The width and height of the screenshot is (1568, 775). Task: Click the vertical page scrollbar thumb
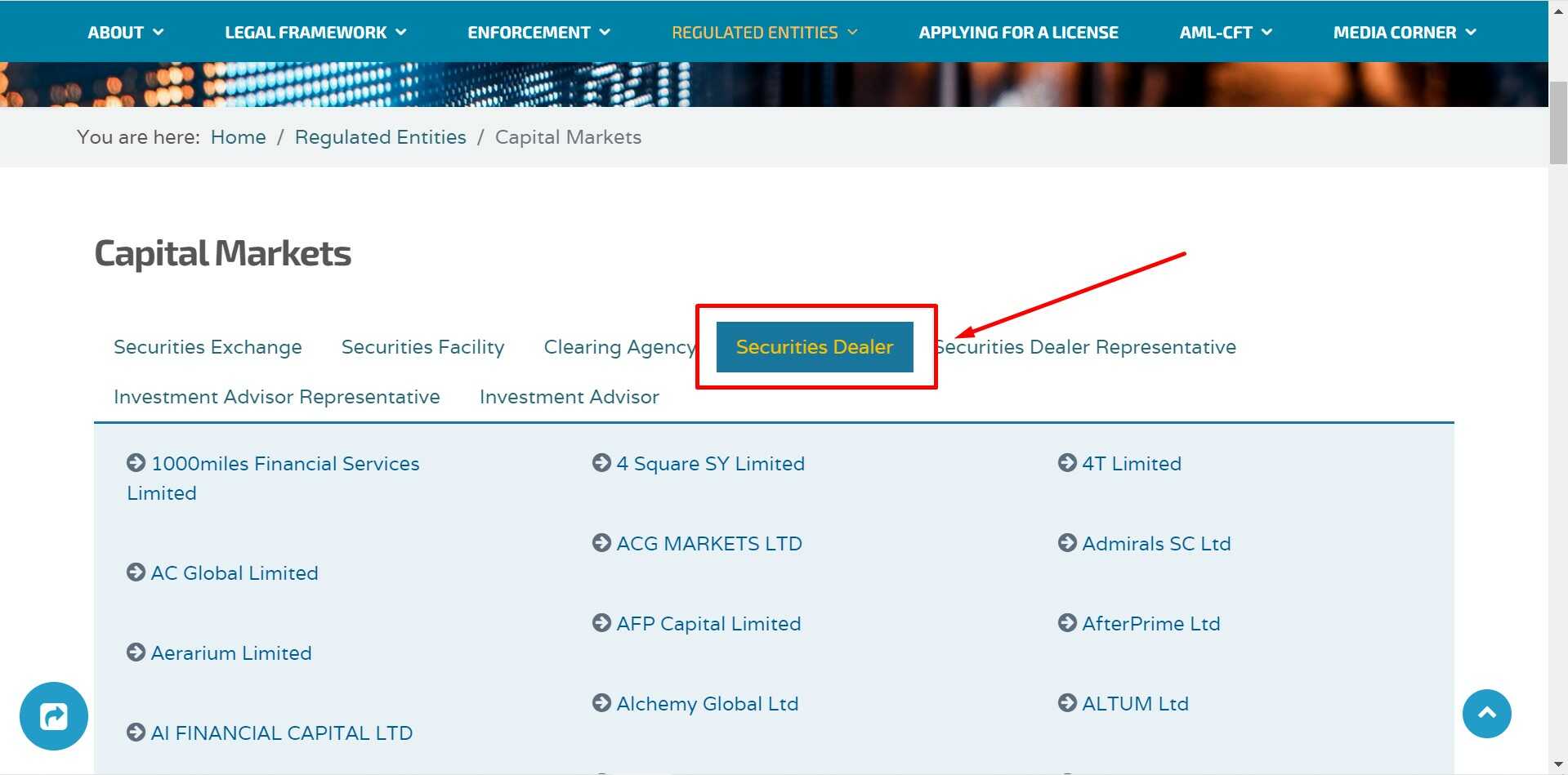(x=1558, y=122)
